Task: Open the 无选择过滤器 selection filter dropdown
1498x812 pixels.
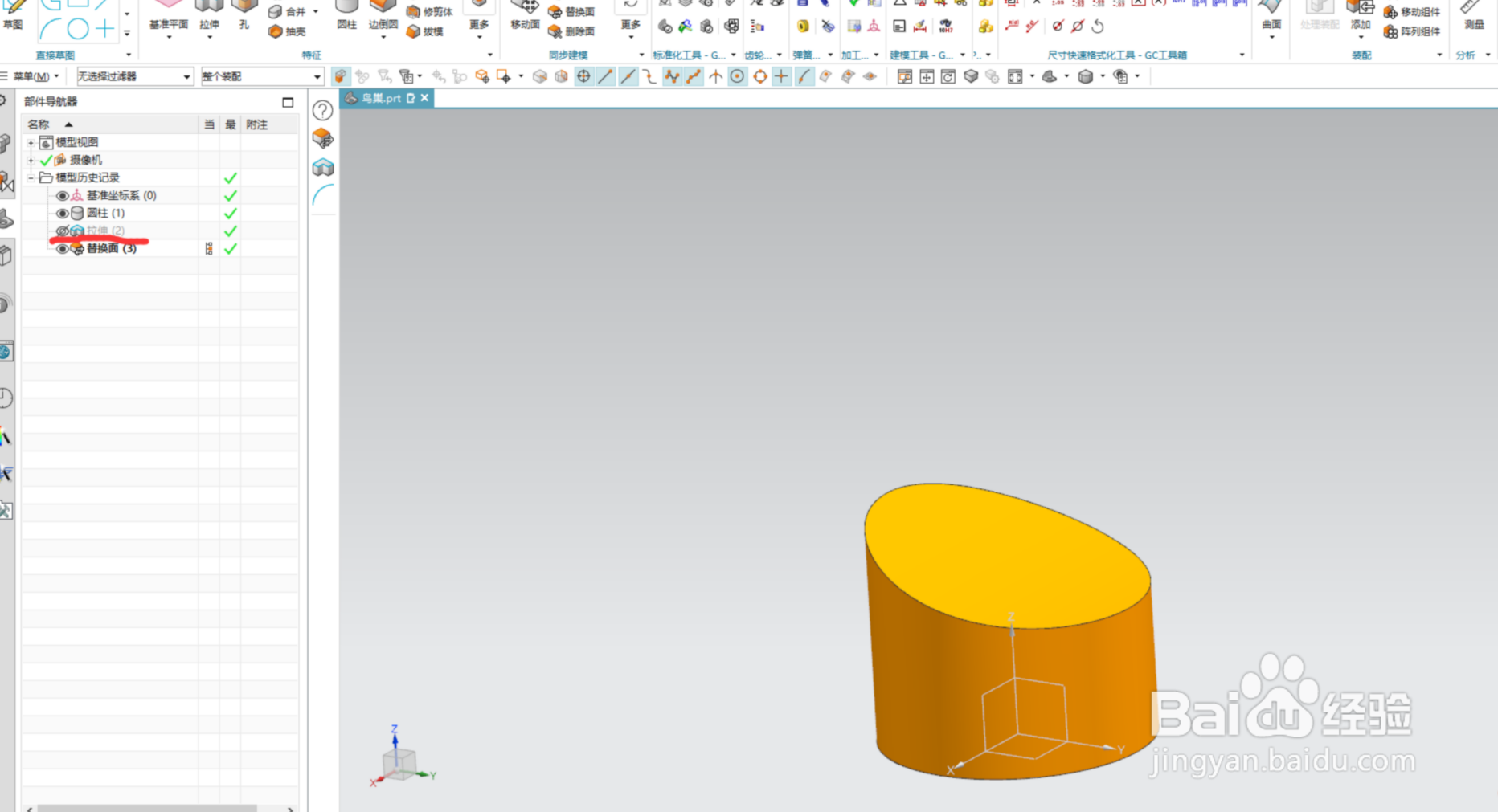Action: pos(135,76)
